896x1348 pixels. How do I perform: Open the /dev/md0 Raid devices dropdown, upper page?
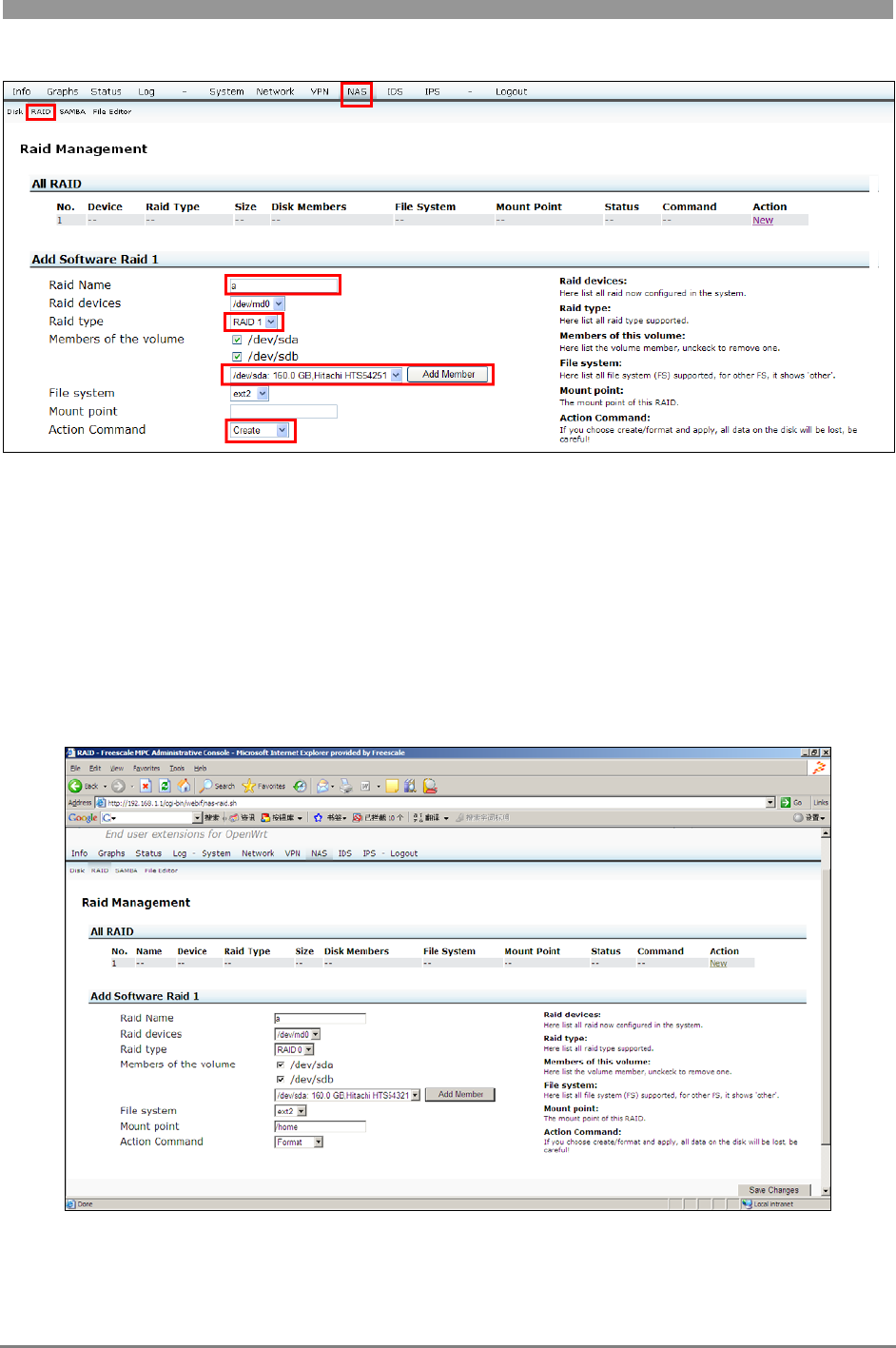[x=258, y=303]
